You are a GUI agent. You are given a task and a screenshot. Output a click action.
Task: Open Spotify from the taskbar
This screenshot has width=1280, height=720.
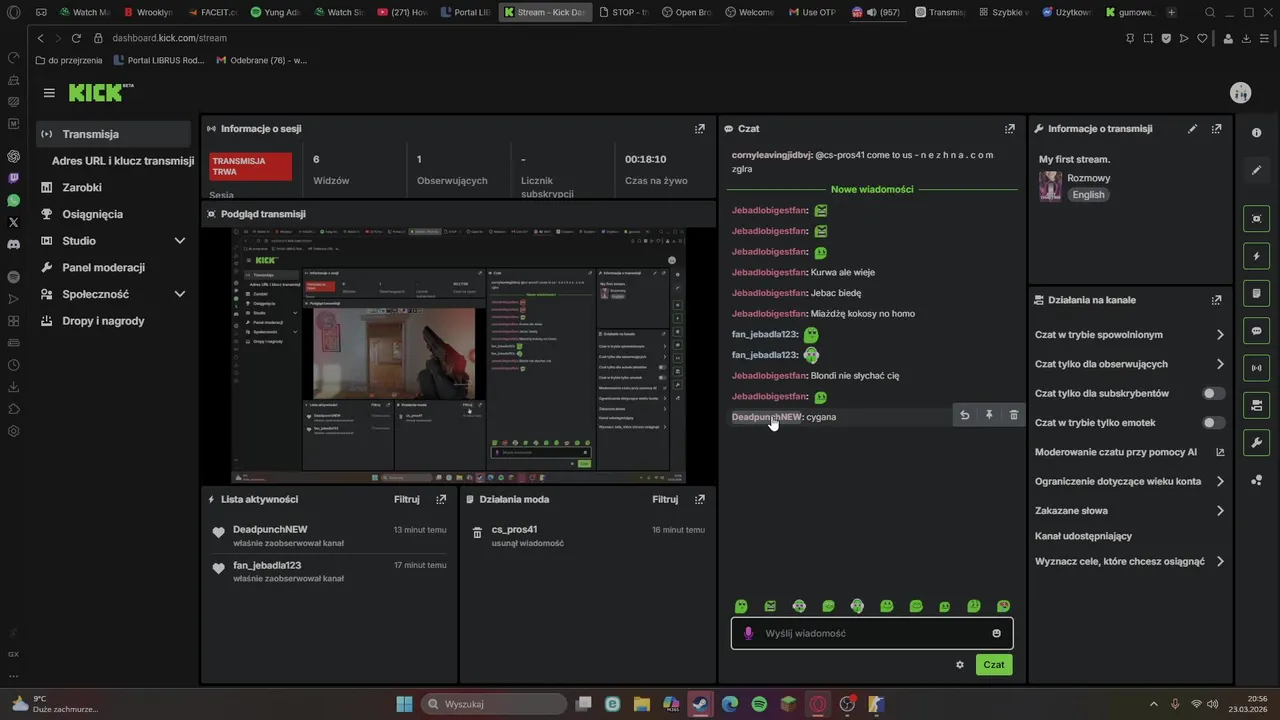(x=759, y=704)
